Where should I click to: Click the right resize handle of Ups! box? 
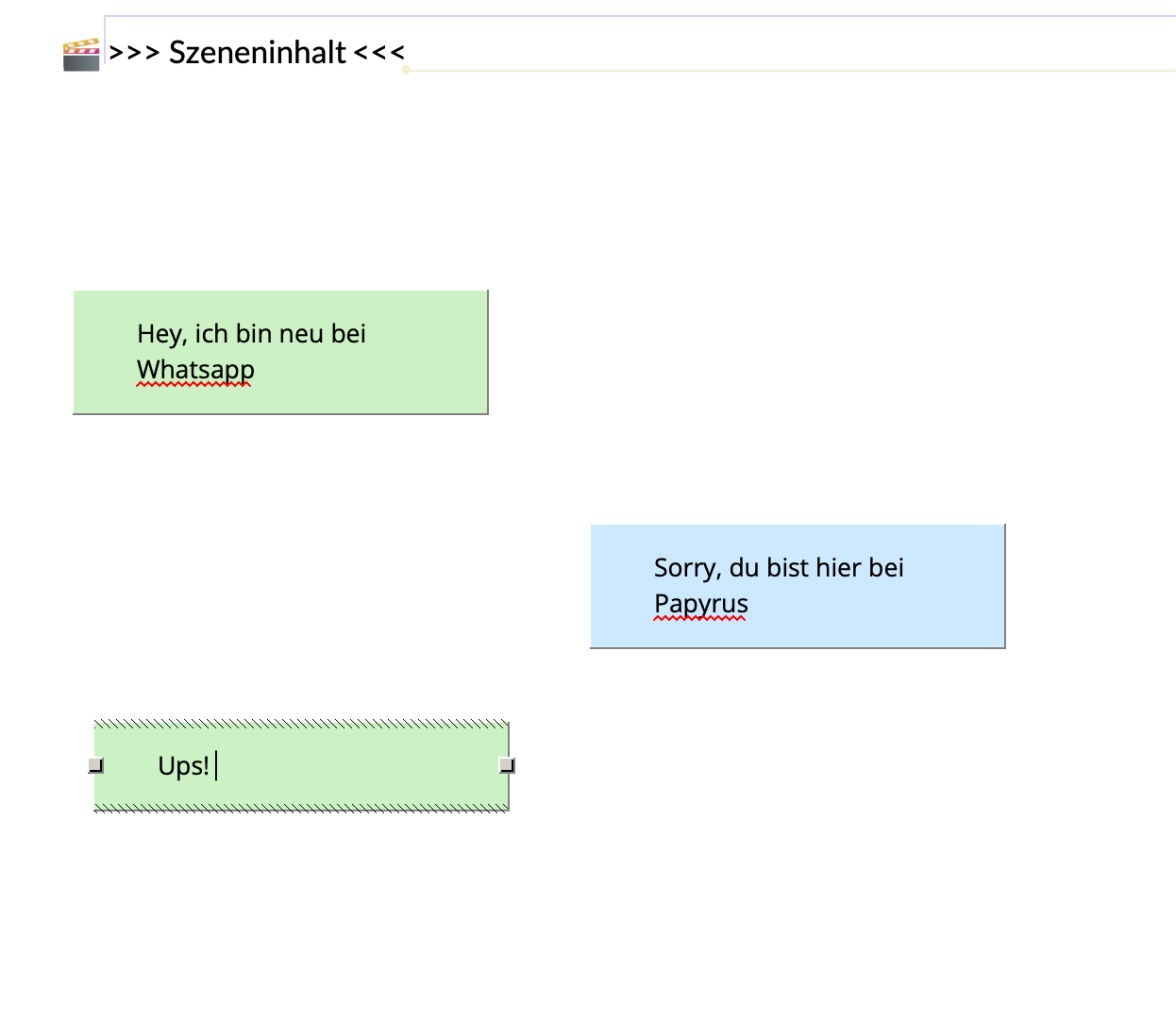pos(507,765)
